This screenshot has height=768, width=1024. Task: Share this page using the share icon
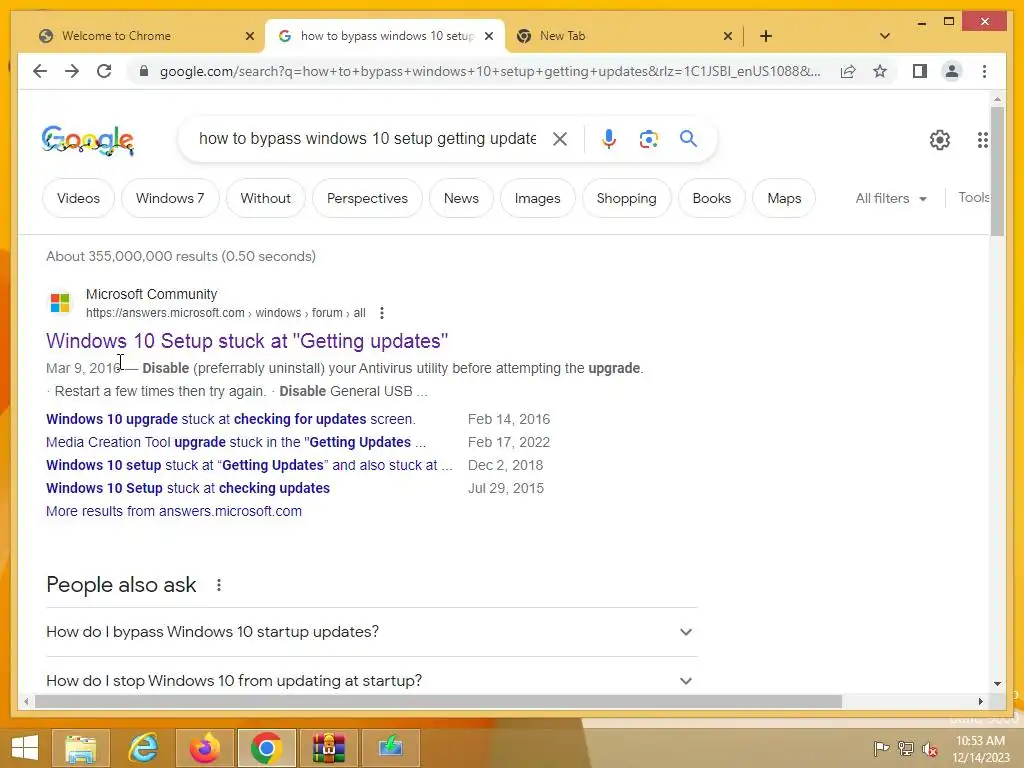[x=848, y=71]
